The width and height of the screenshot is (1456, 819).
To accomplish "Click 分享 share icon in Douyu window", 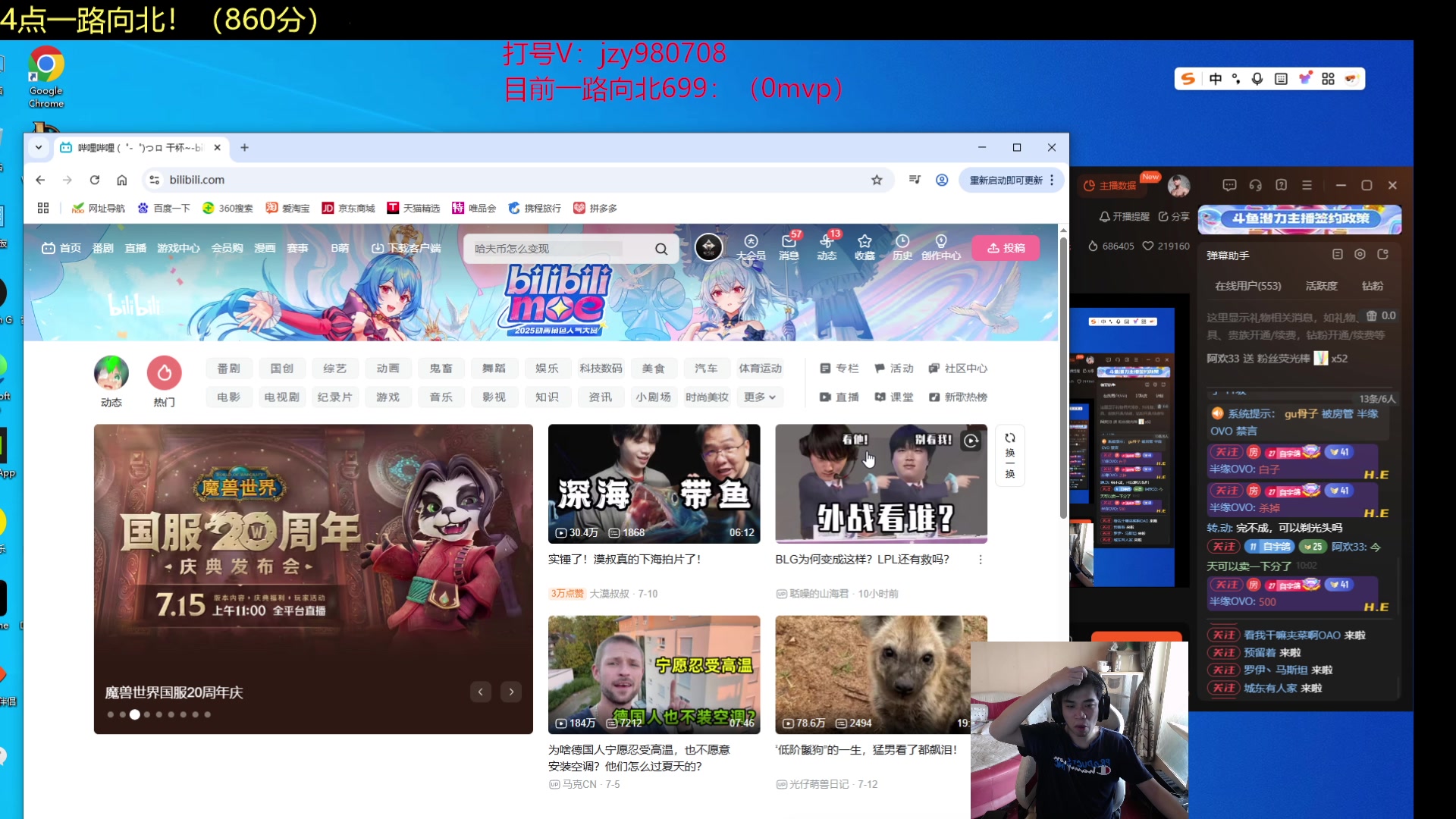I will tap(1174, 217).
